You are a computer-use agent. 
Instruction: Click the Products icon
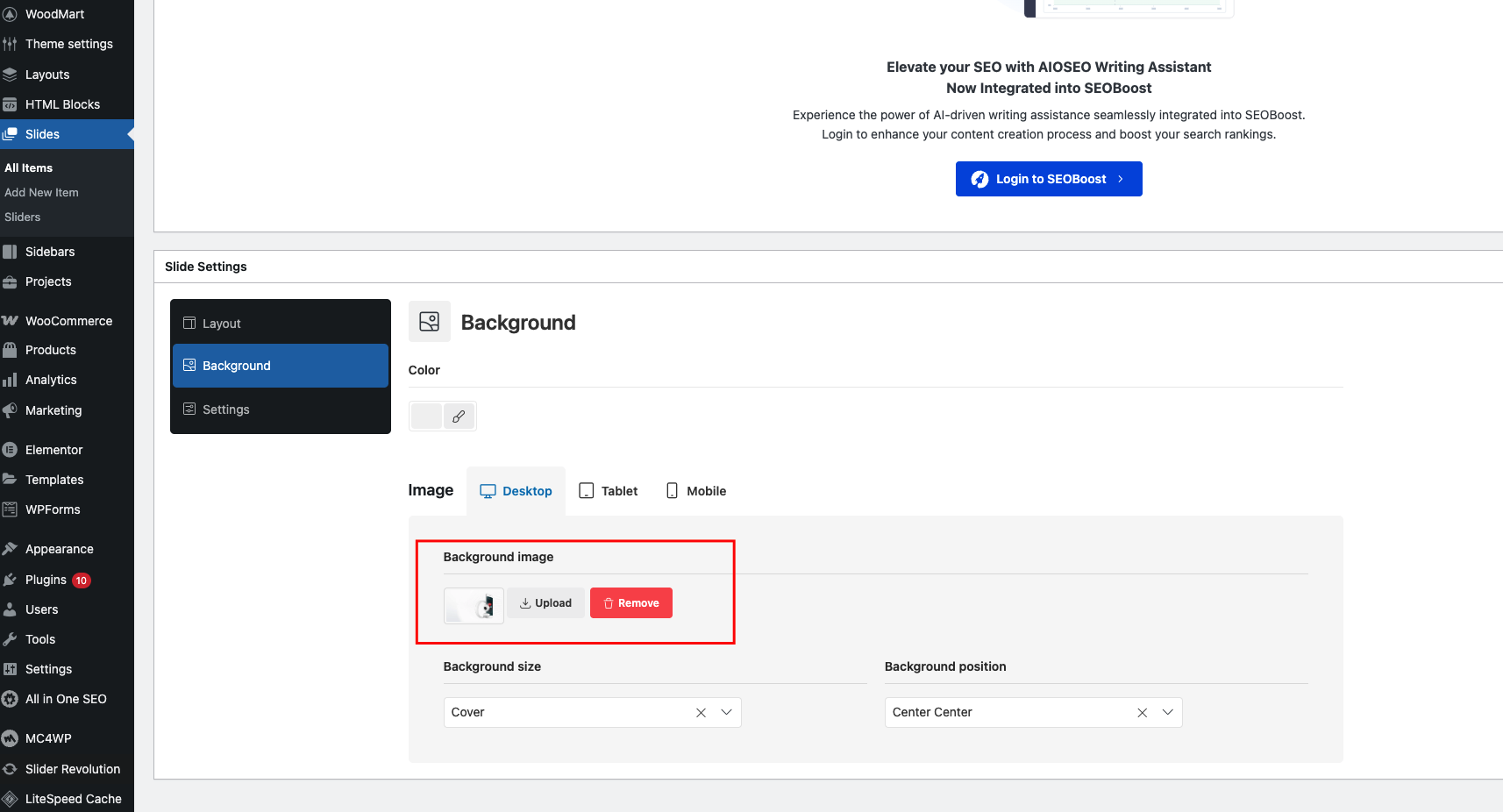10,350
